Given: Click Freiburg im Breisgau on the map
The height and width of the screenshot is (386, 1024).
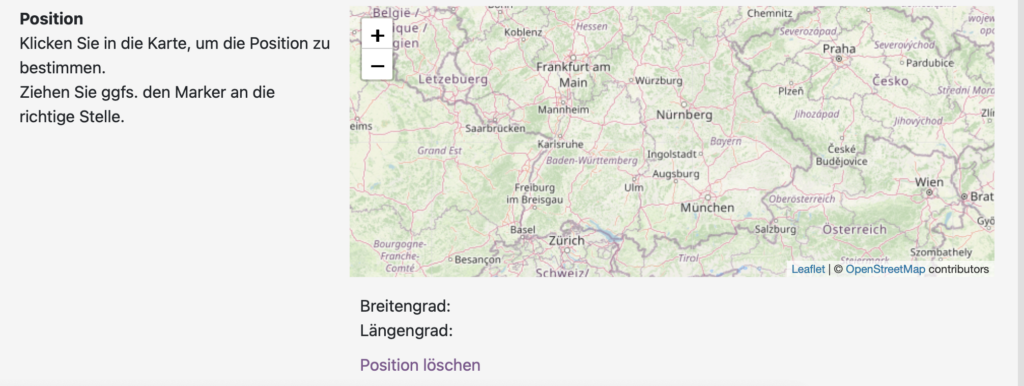Looking at the screenshot, I should [534, 193].
